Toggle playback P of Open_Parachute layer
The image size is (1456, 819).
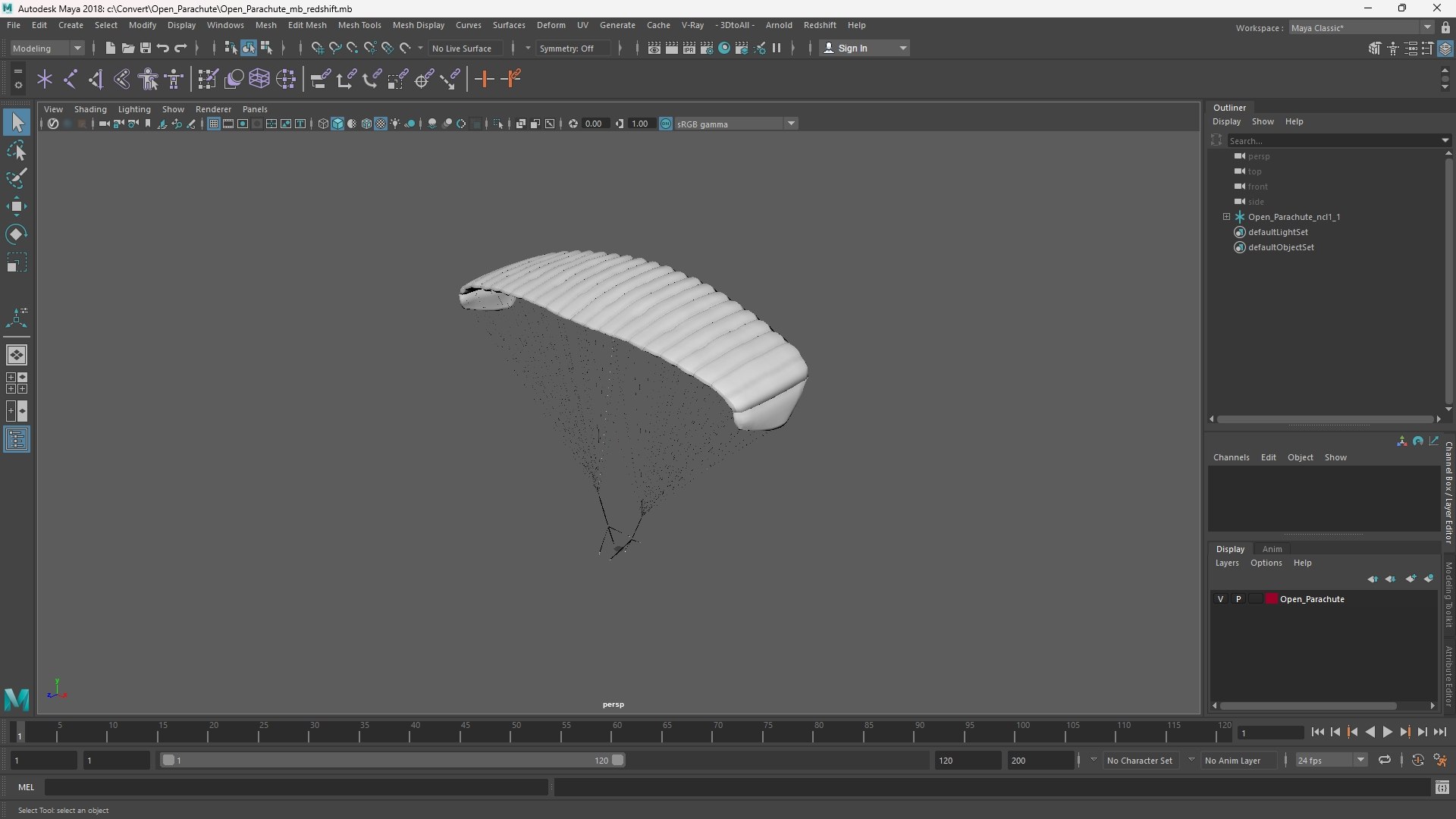pyautogui.click(x=1238, y=599)
